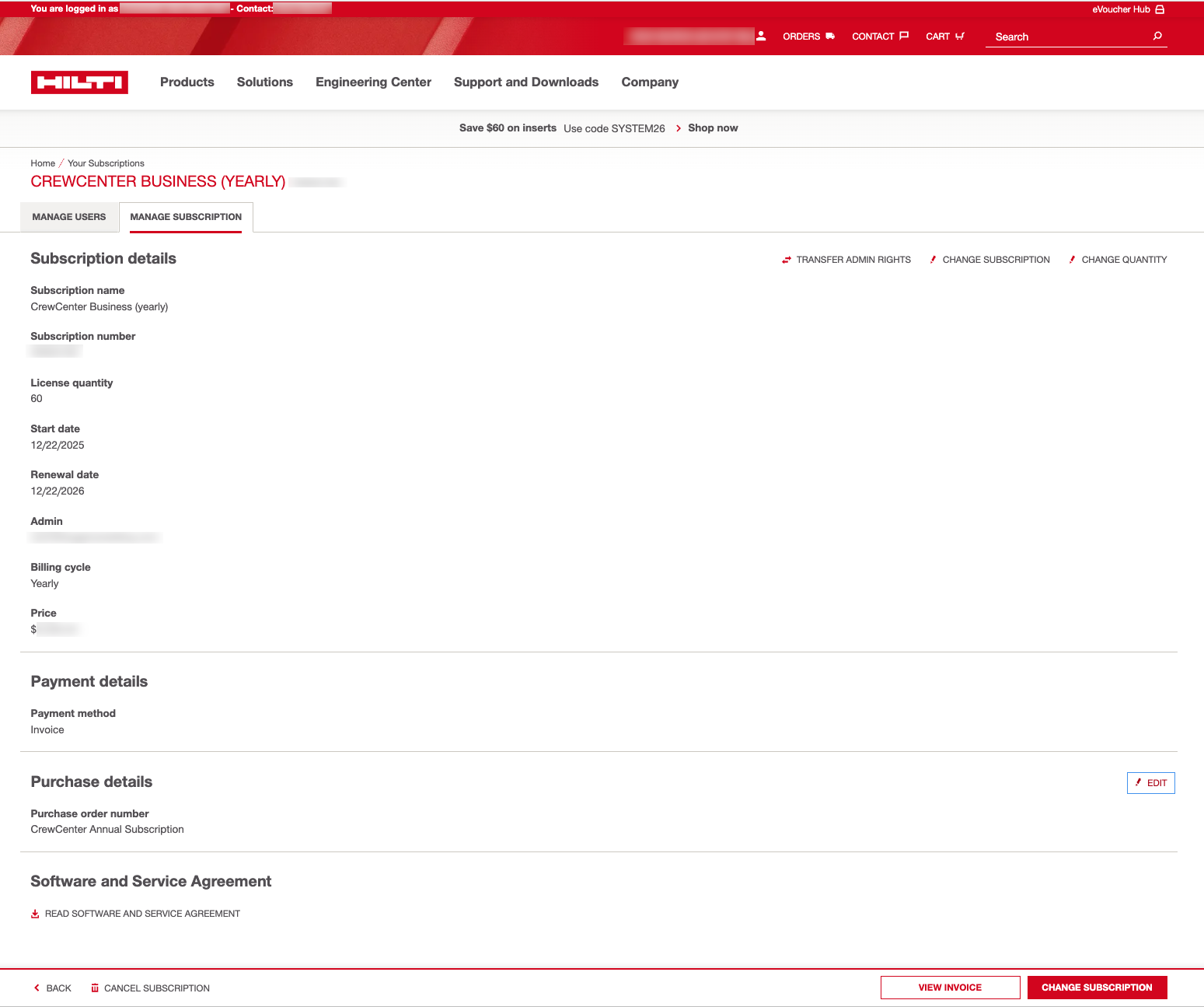Click the Software and Service Agreement heading
Screen dimensions: 1204x1007
pyautogui.click(x=151, y=881)
